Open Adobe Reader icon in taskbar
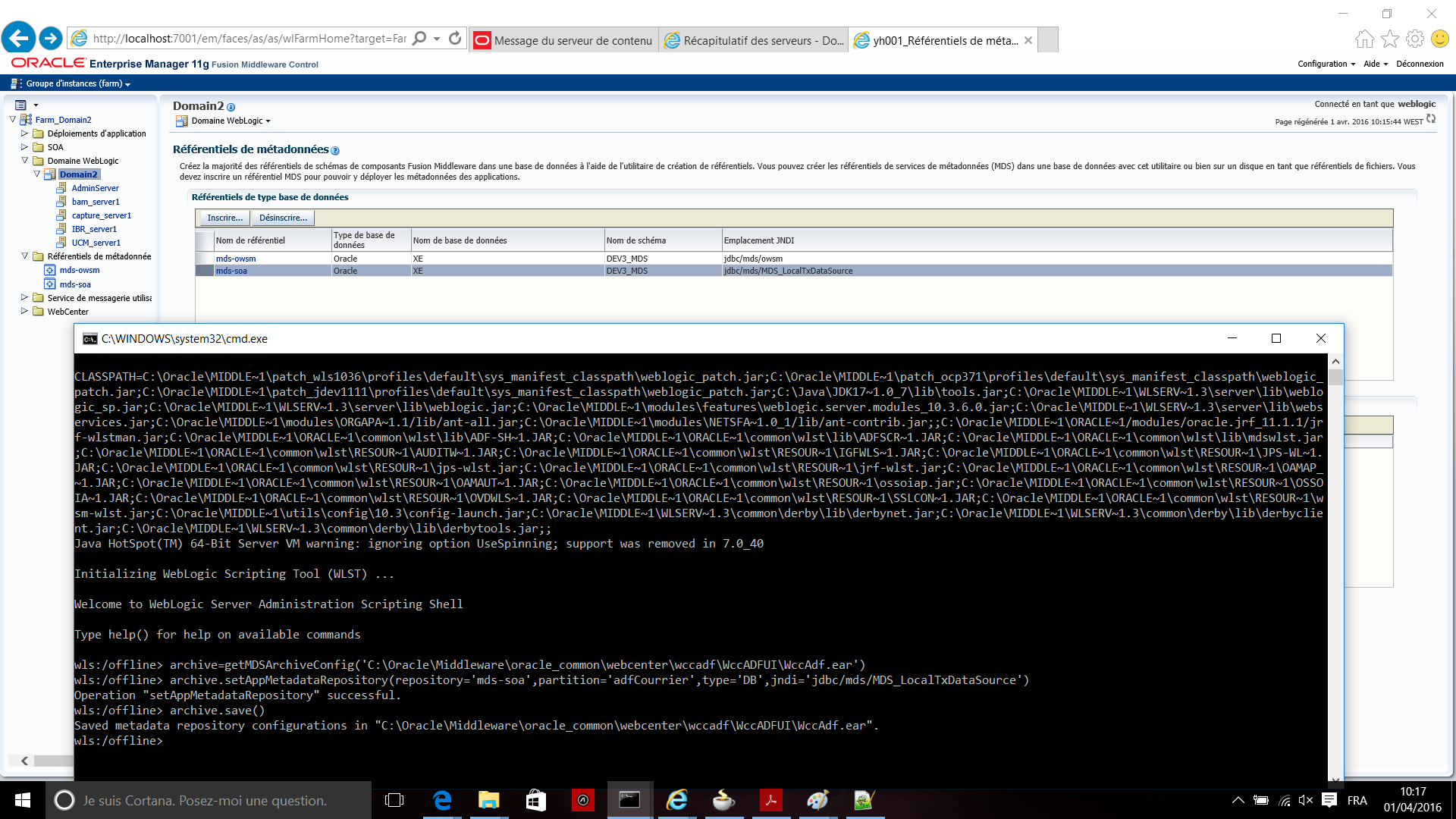This screenshot has height=819, width=1456. pyautogui.click(x=770, y=800)
